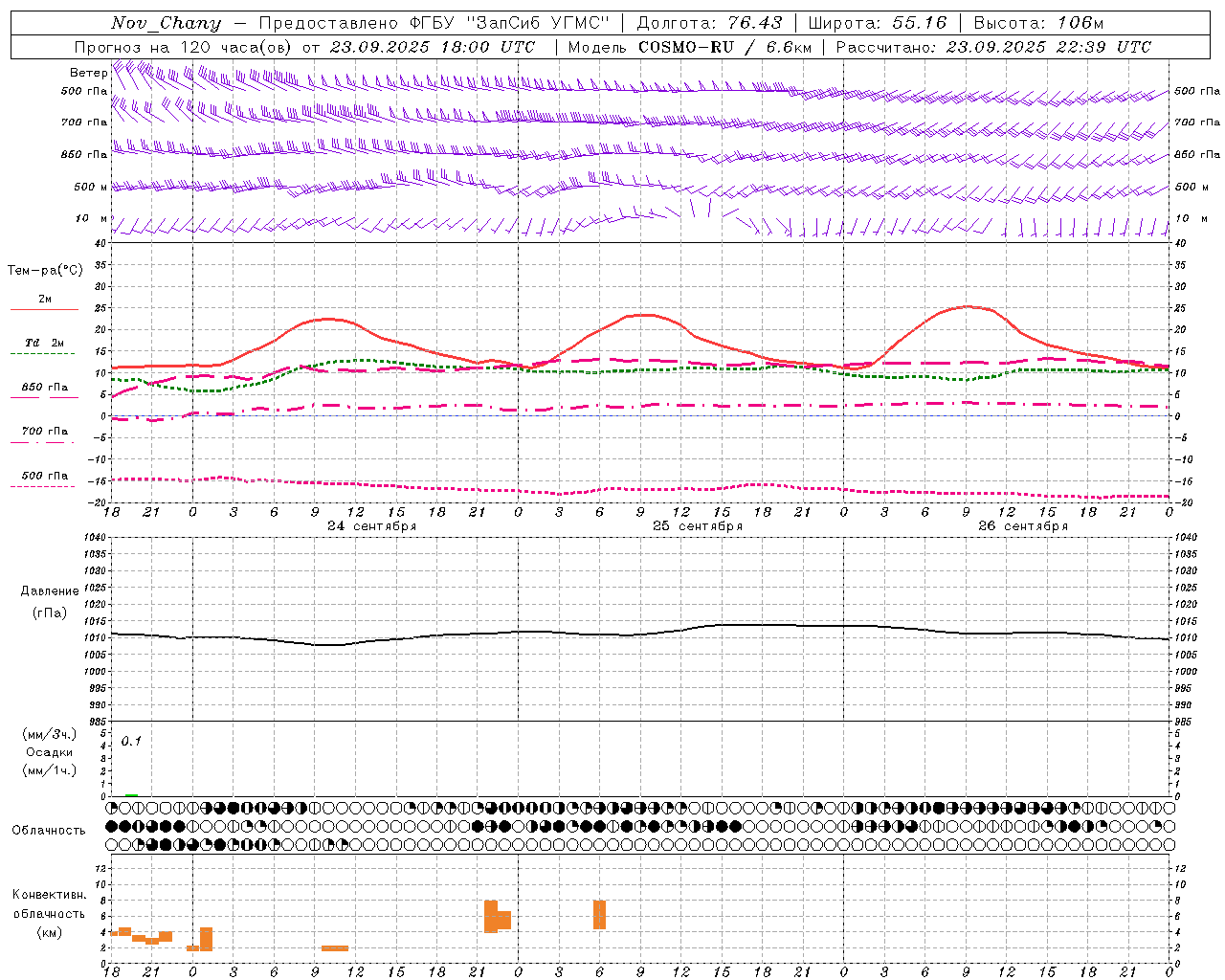Click the (гПа) pressure unit label
This screenshot has height=980, width=1225.
(x=50, y=613)
